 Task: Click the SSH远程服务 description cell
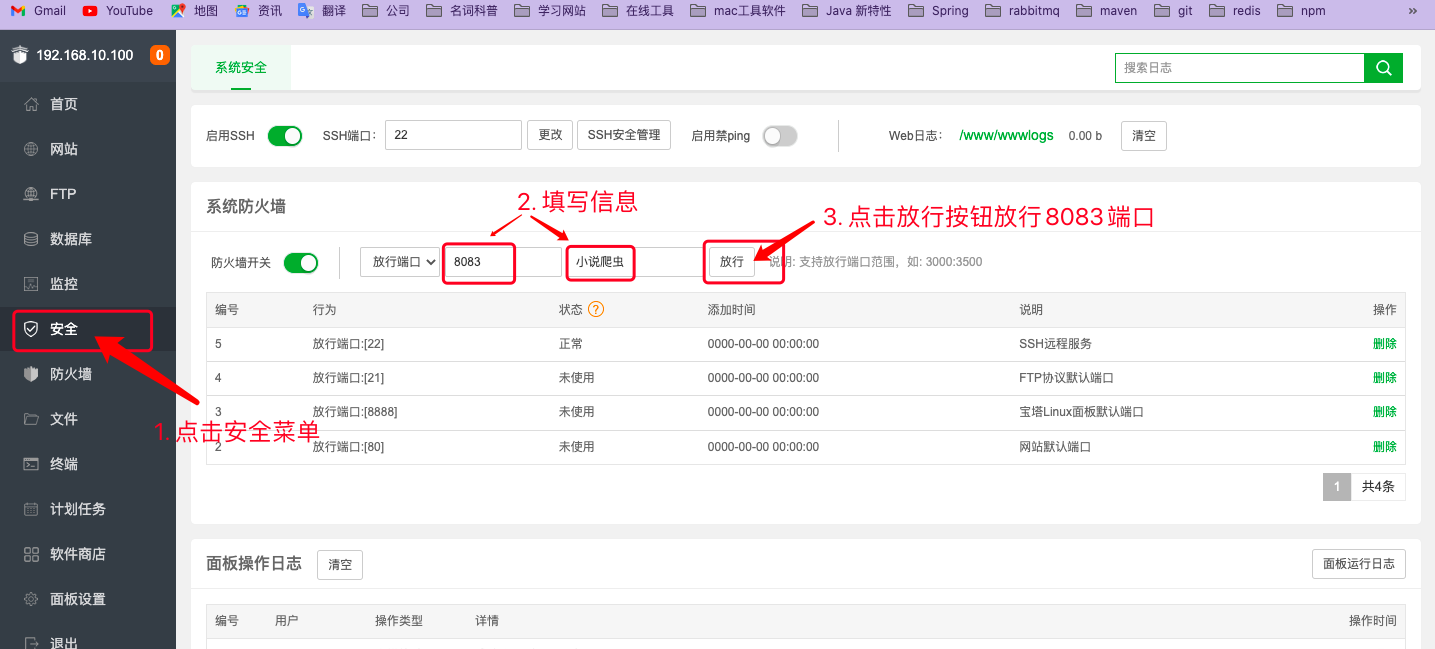tap(1055, 344)
